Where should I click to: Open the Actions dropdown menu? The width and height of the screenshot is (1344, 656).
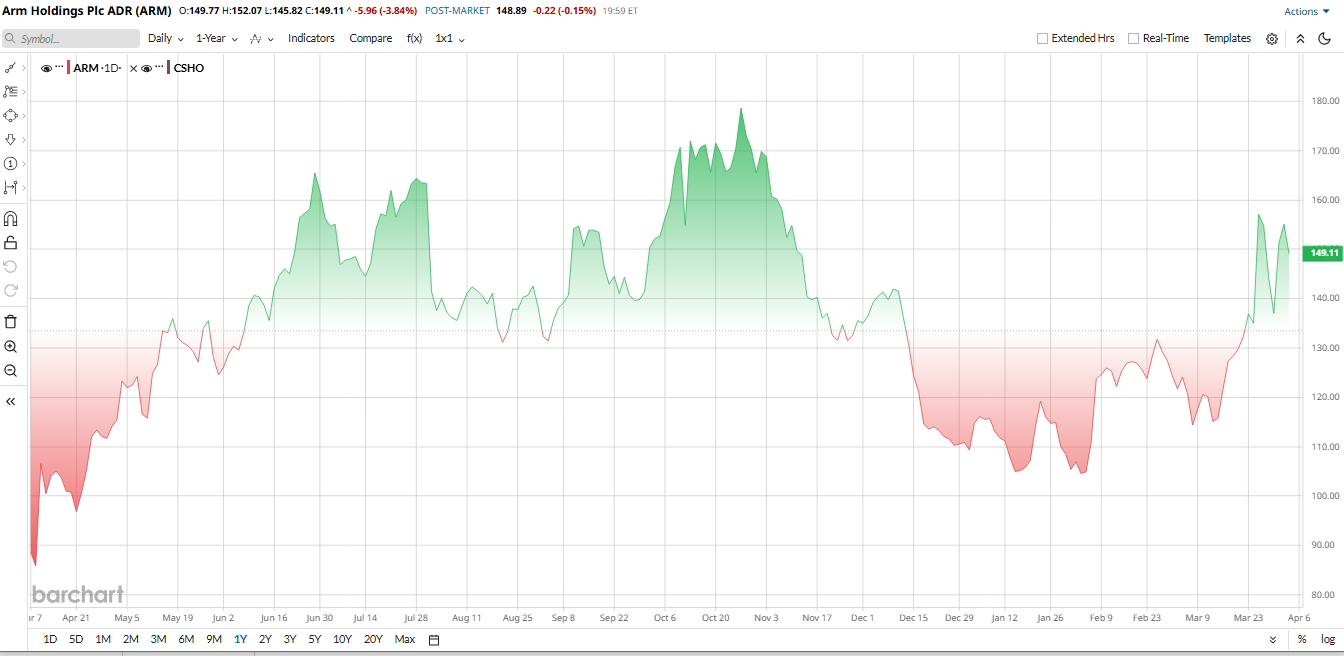pos(1307,11)
